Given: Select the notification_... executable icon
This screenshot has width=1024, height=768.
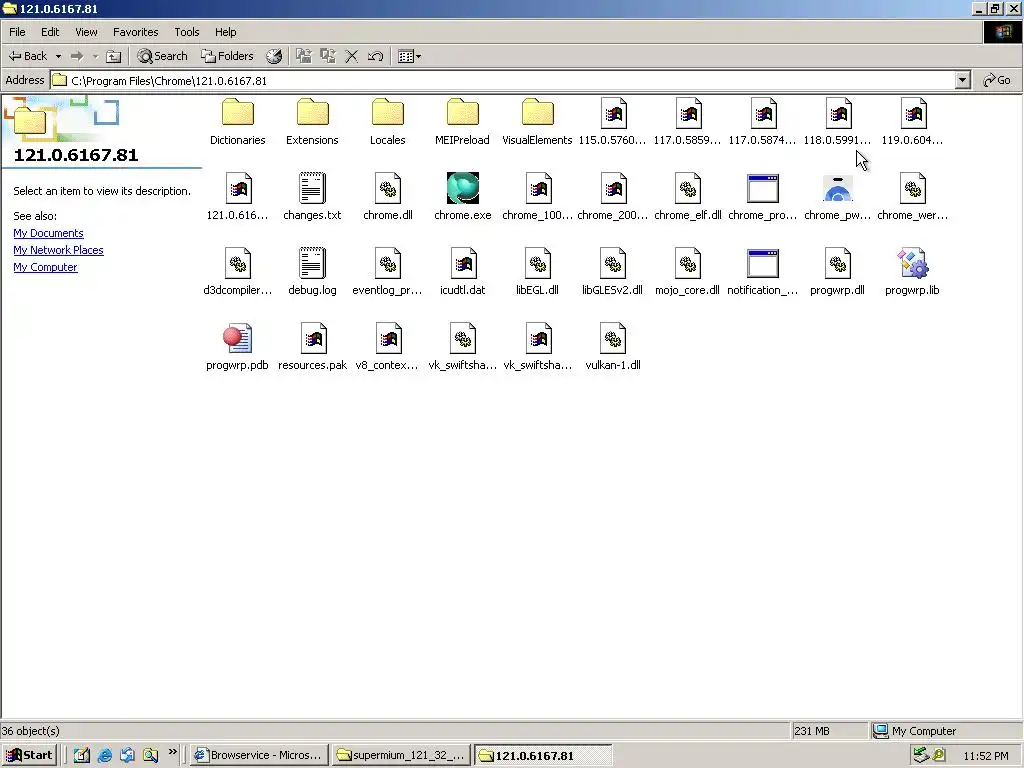Looking at the screenshot, I should tap(763, 264).
